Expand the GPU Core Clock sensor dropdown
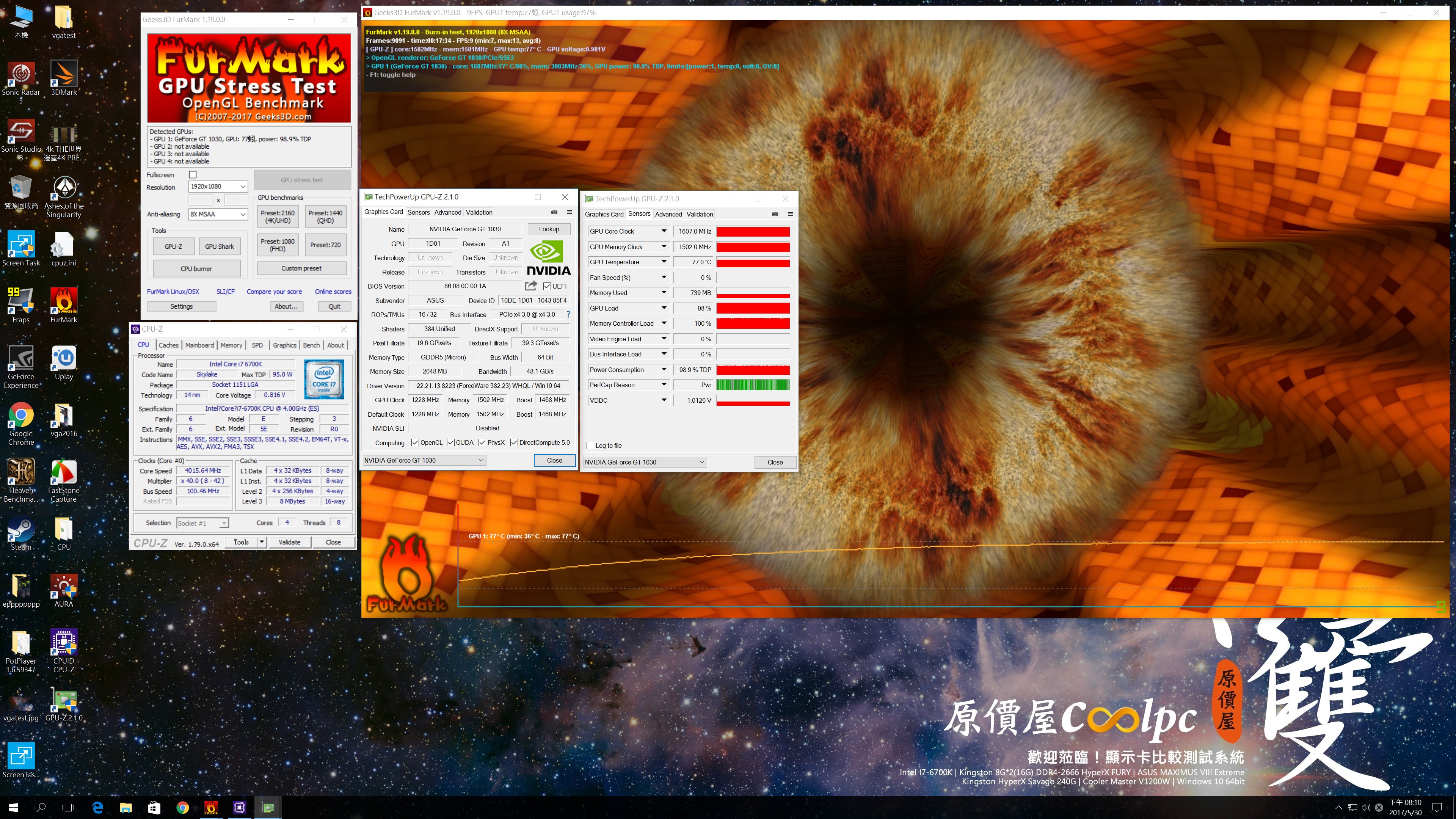Viewport: 1456px width, 819px height. tap(664, 231)
